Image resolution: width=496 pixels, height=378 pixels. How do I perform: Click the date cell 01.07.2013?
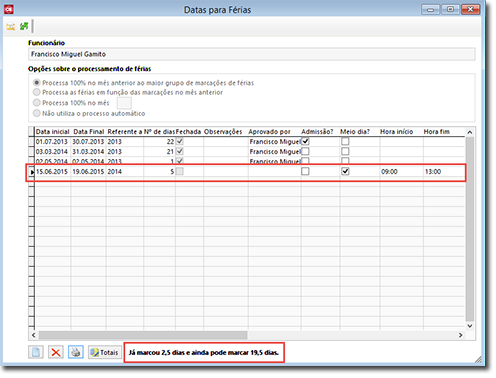click(52, 142)
